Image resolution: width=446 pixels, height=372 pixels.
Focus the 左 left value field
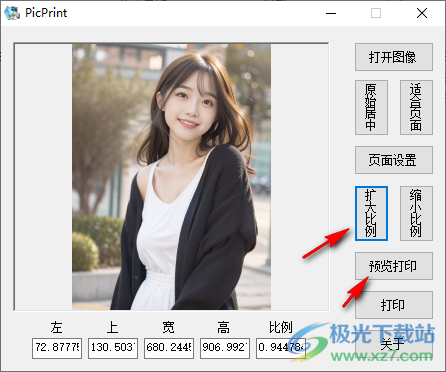57,348
